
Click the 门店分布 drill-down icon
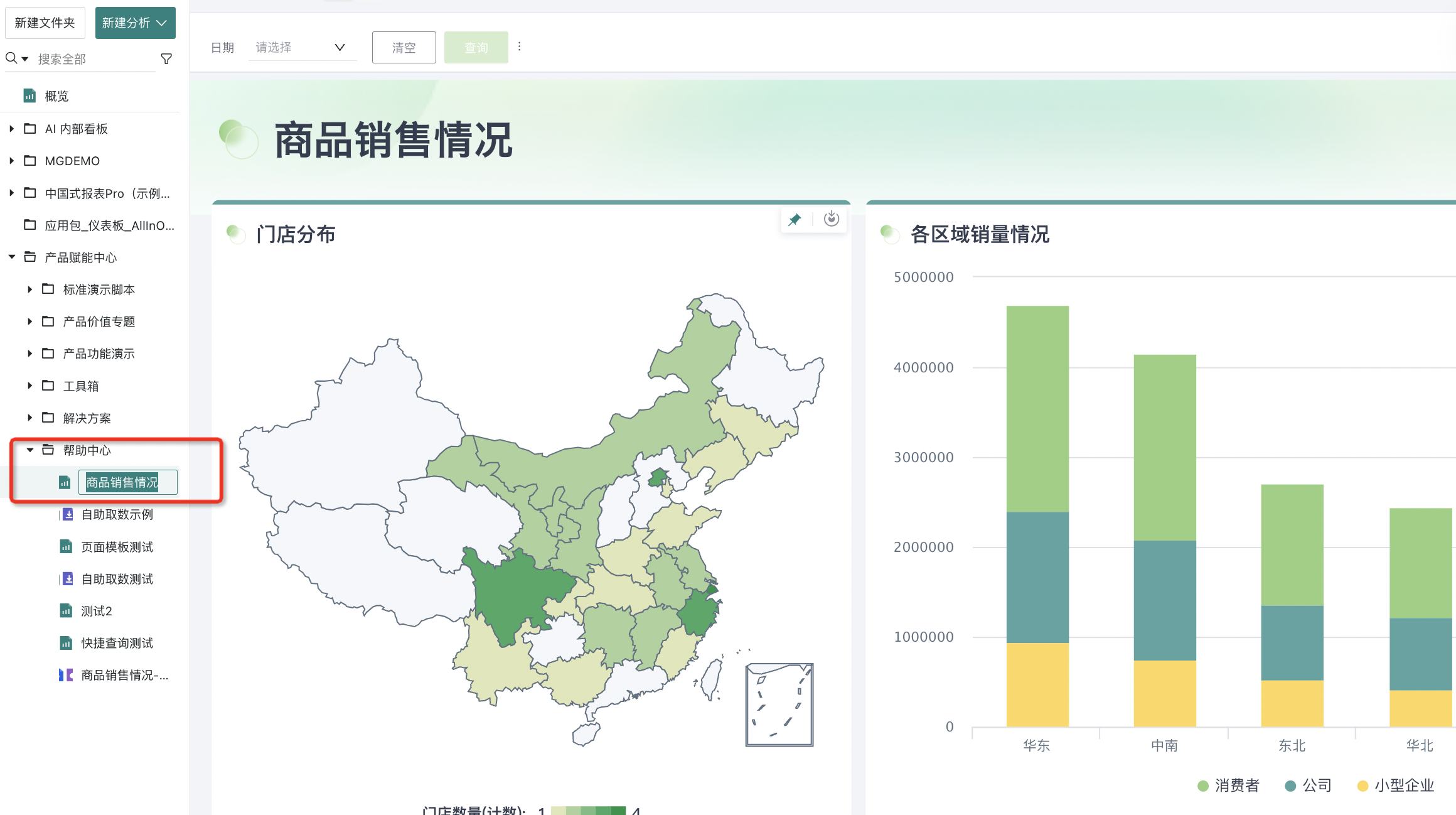coord(832,219)
